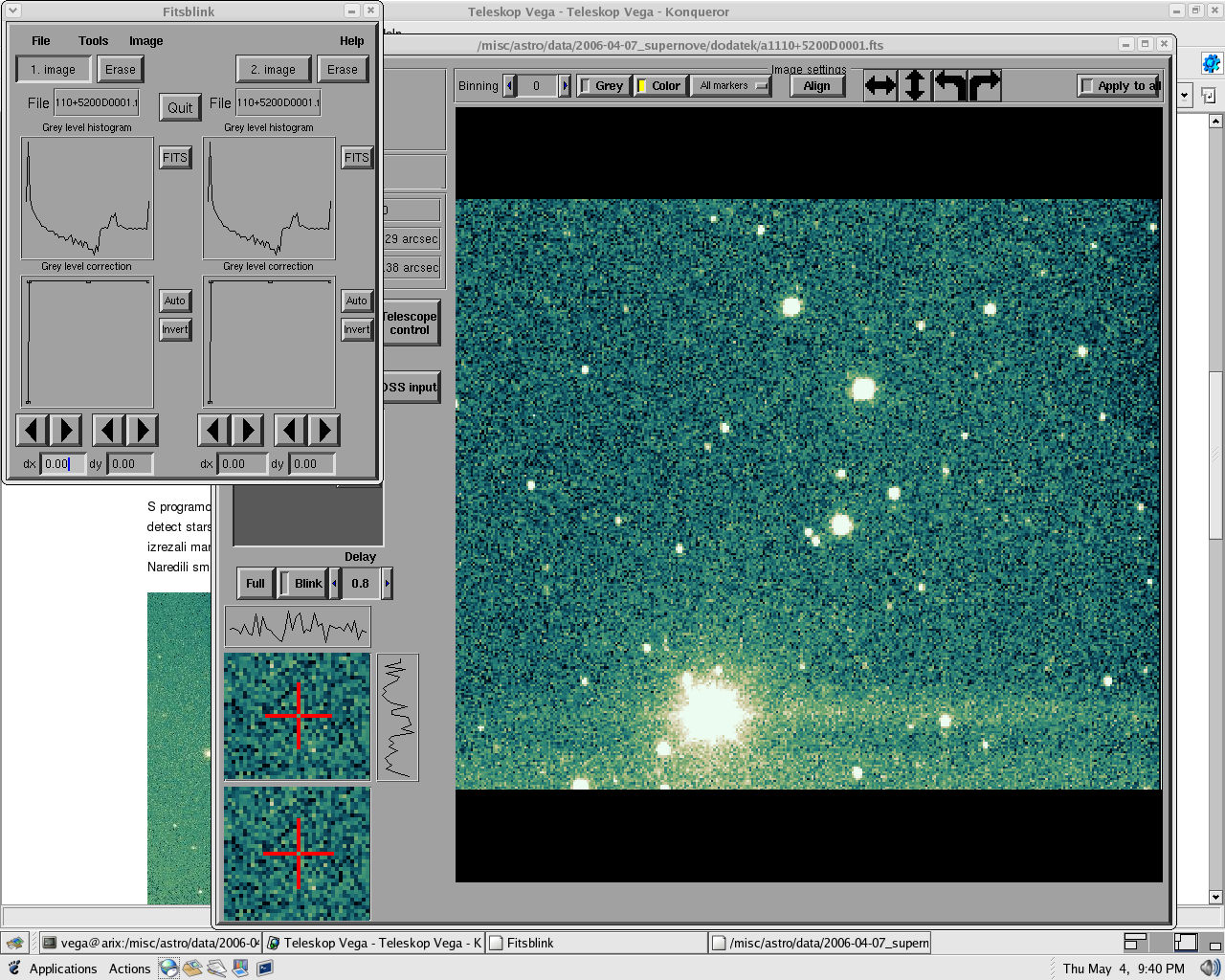
Task: Click the dy input field for image 1
Action: click(x=130, y=464)
